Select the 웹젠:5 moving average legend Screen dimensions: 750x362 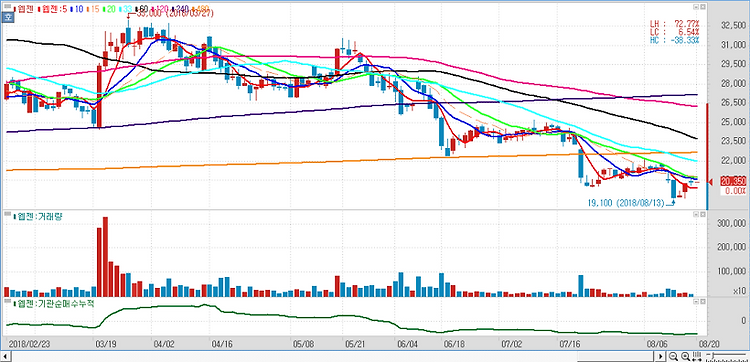coord(52,9)
